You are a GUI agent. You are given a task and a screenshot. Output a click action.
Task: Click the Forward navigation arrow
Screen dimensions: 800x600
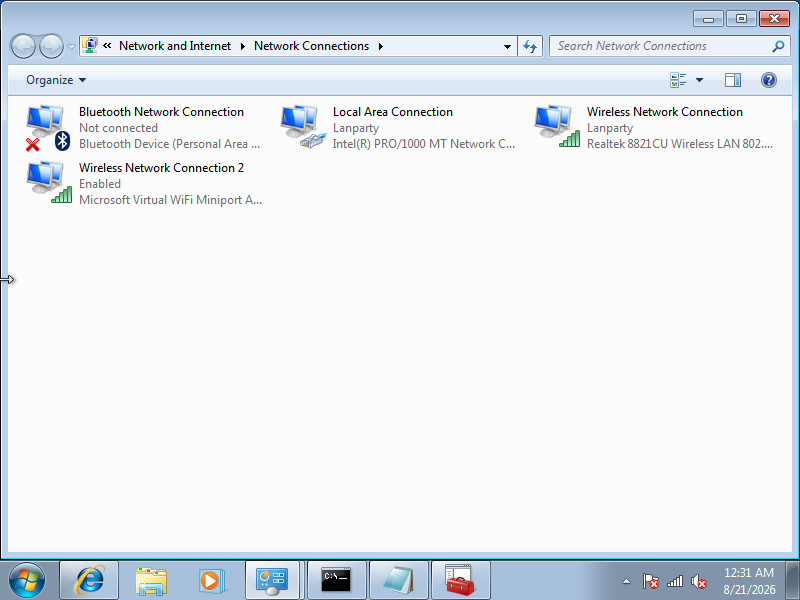(x=51, y=46)
